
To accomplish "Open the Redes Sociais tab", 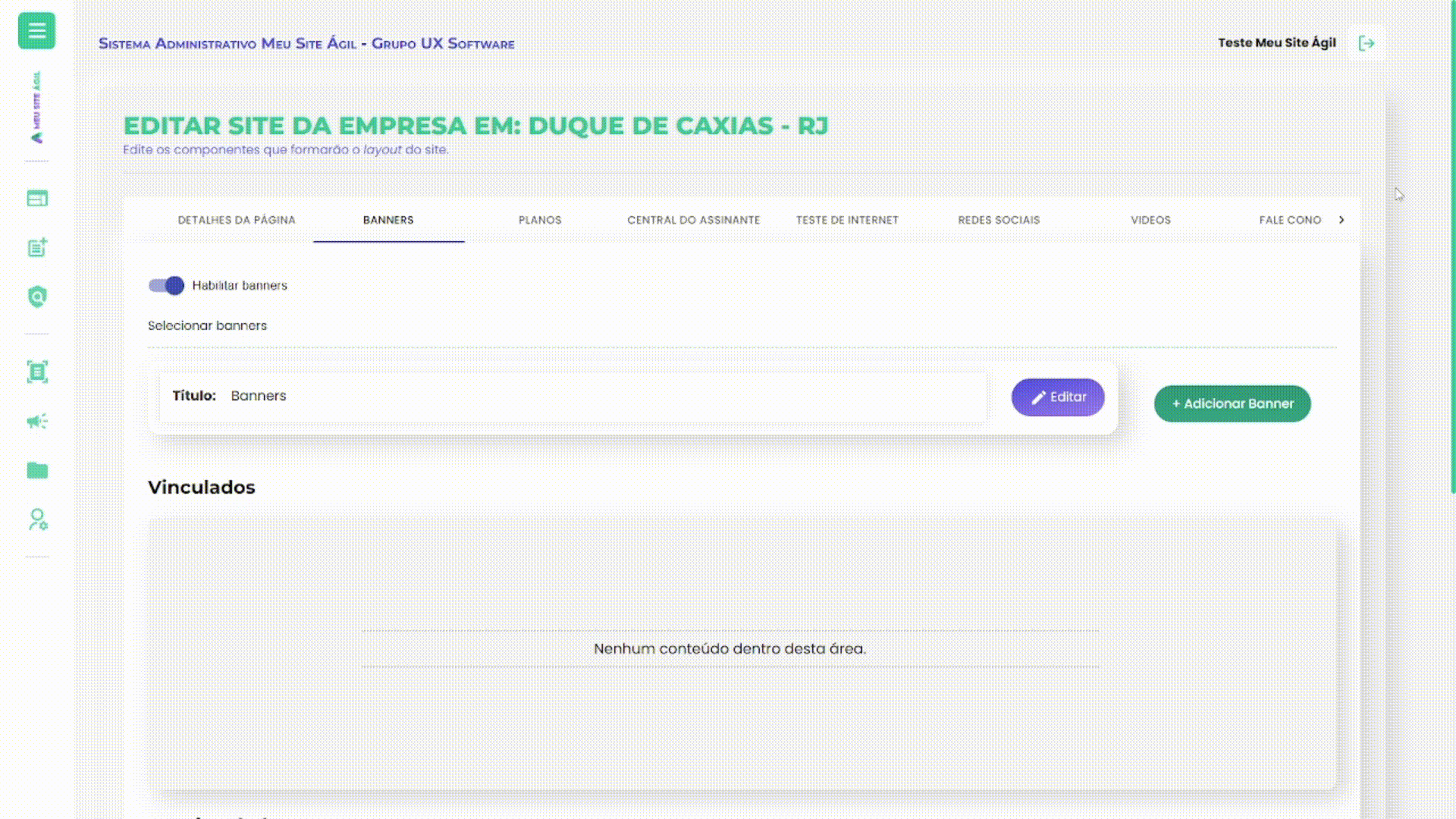I will coord(999,220).
